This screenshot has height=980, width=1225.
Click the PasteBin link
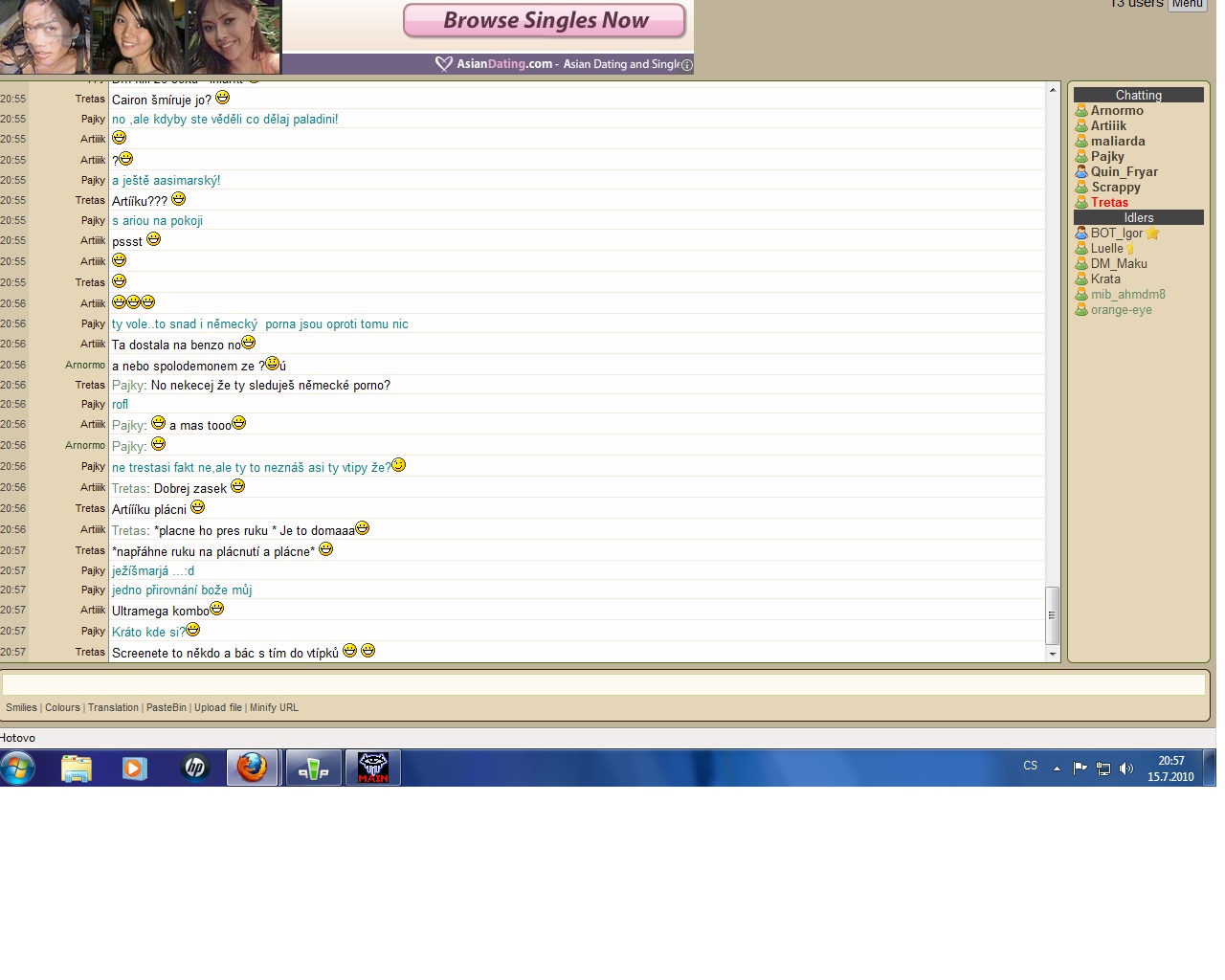pos(167,708)
